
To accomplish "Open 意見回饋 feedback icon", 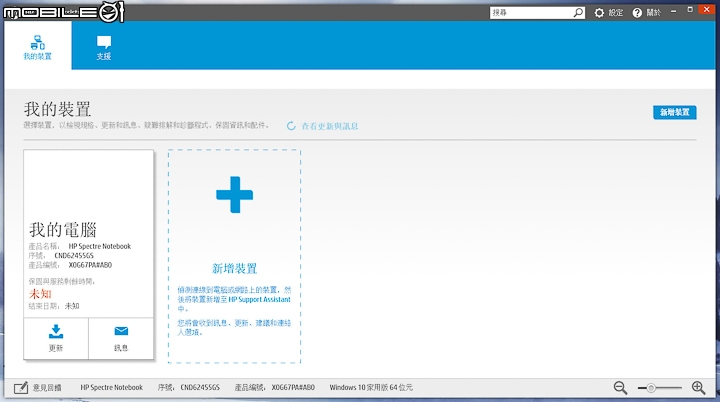I will pyautogui.click(x=21, y=388).
